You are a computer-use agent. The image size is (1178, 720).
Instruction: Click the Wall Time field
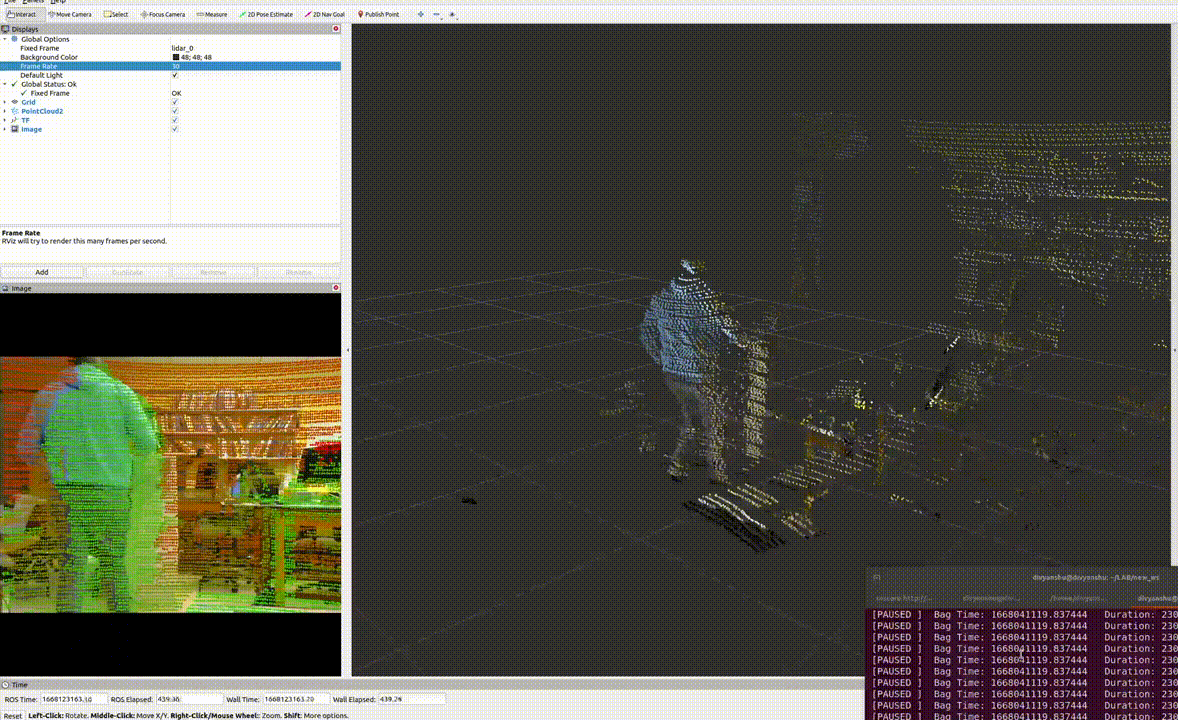(x=296, y=699)
